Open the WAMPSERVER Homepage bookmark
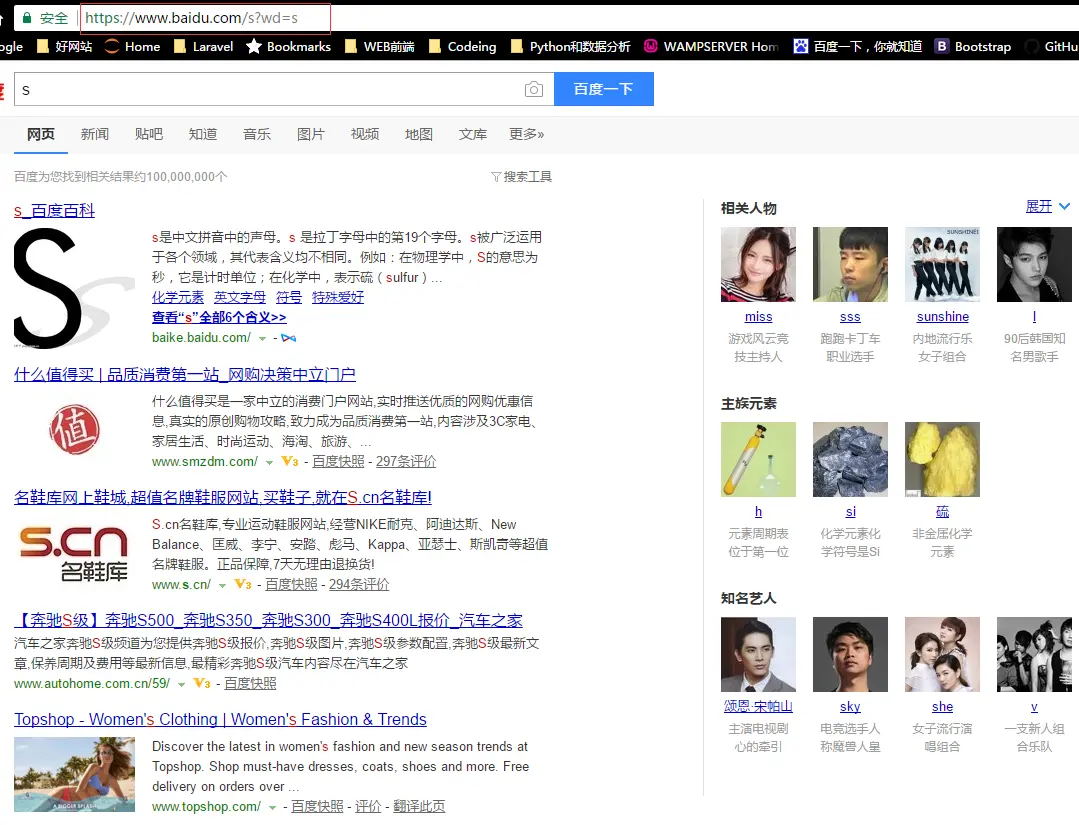1079x825 pixels. (711, 46)
